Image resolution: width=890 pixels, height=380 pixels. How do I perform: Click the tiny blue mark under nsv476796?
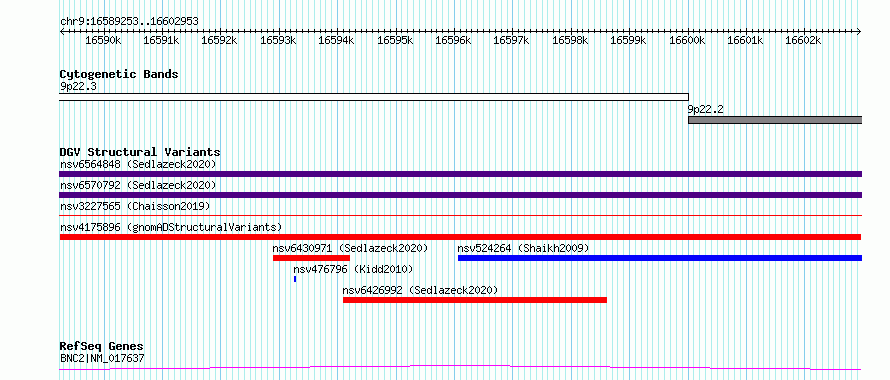[295, 279]
